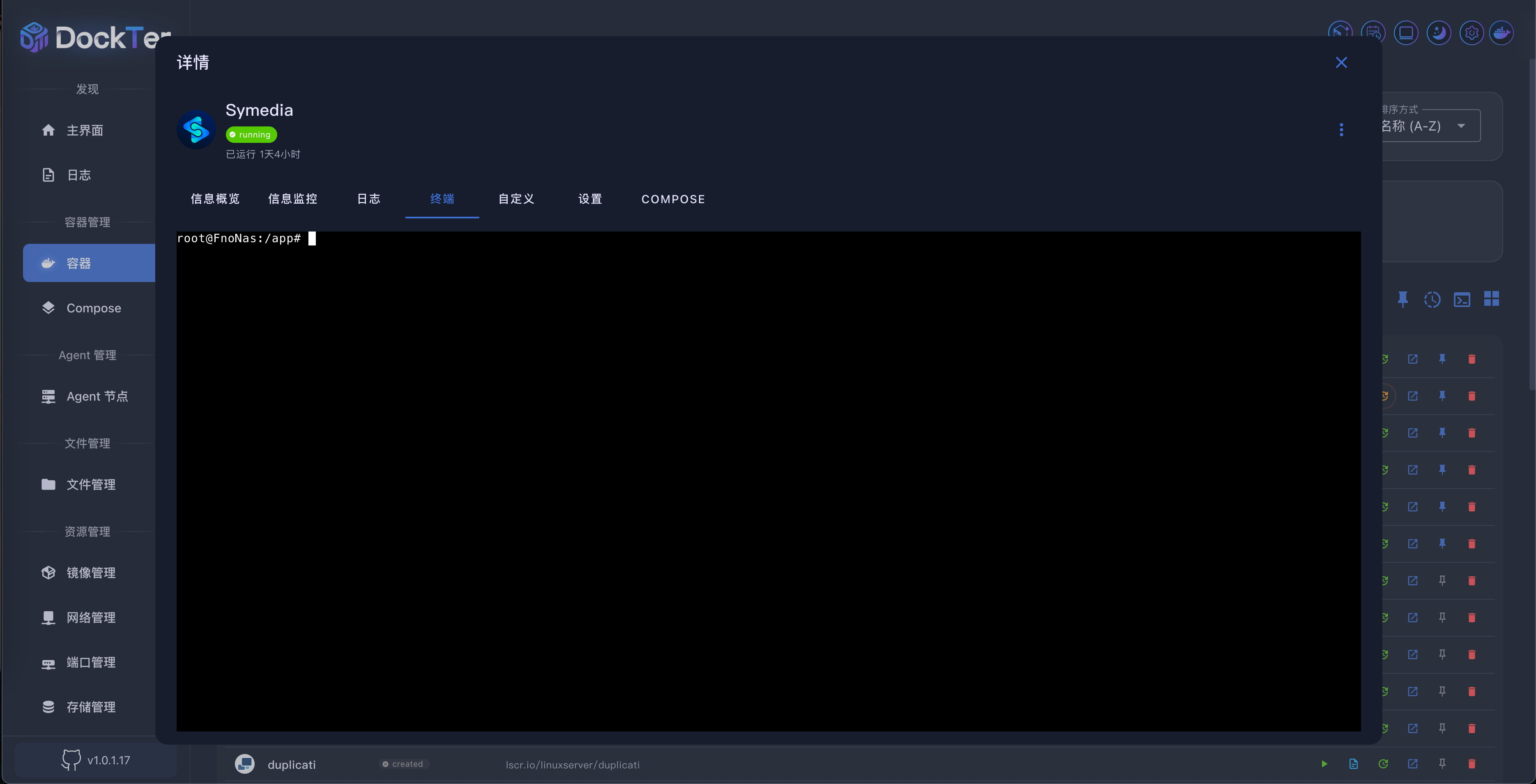Screen dimensions: 1536x784
Task: Toggle pin on duplicati row
Action: tap(1442, 764)
